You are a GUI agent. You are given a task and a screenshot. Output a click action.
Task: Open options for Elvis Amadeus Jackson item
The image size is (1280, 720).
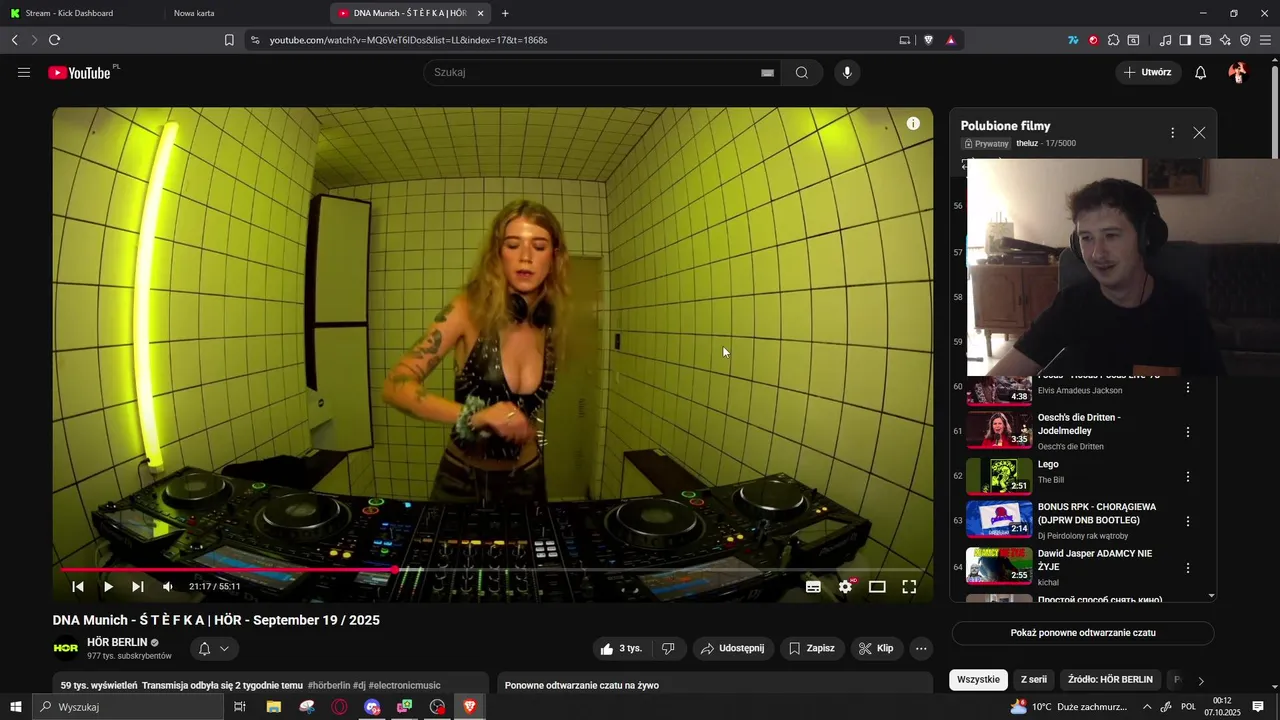(1188, 387)
